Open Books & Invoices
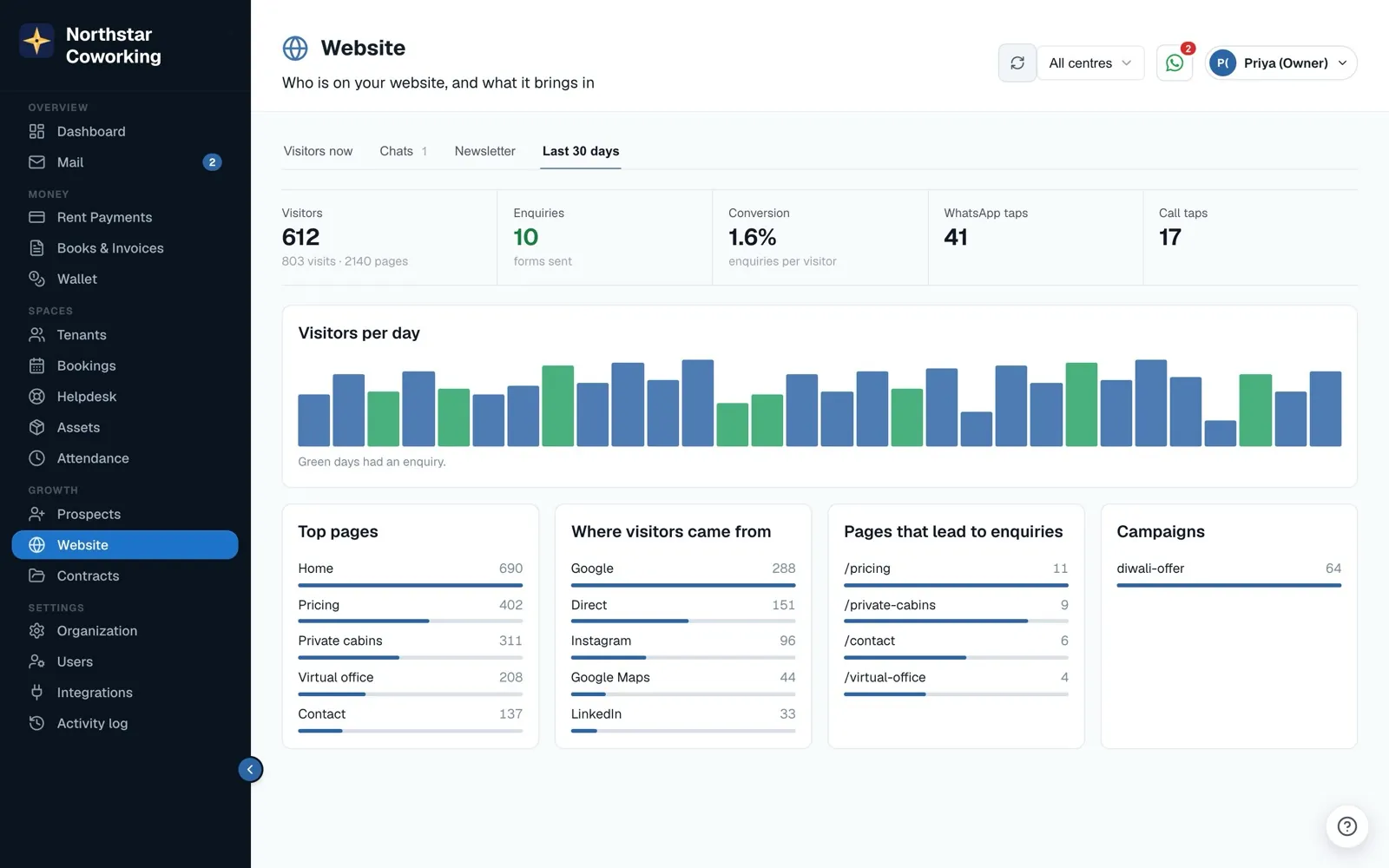The height and width of the screenshot is (868, 1389). pyautogui.click(x=125, y=248)
